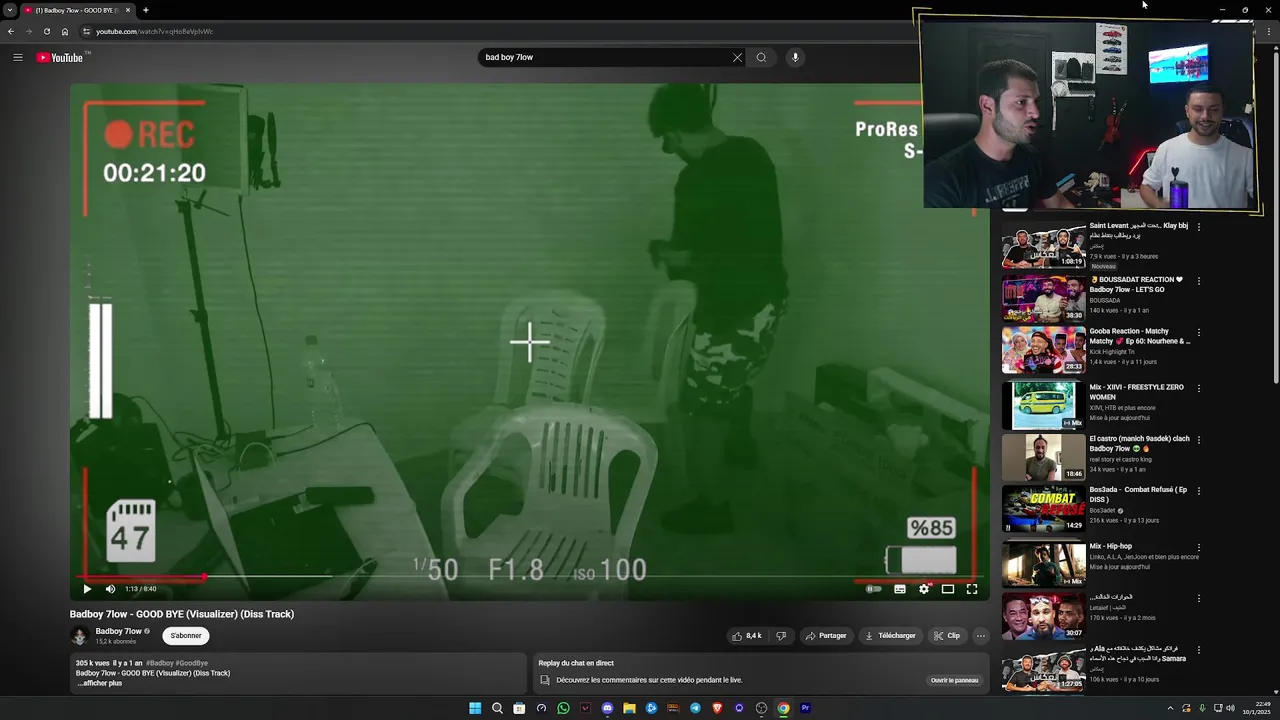Open Saint Levant Klay bbj video thumbnail

tap(1043, 246)
